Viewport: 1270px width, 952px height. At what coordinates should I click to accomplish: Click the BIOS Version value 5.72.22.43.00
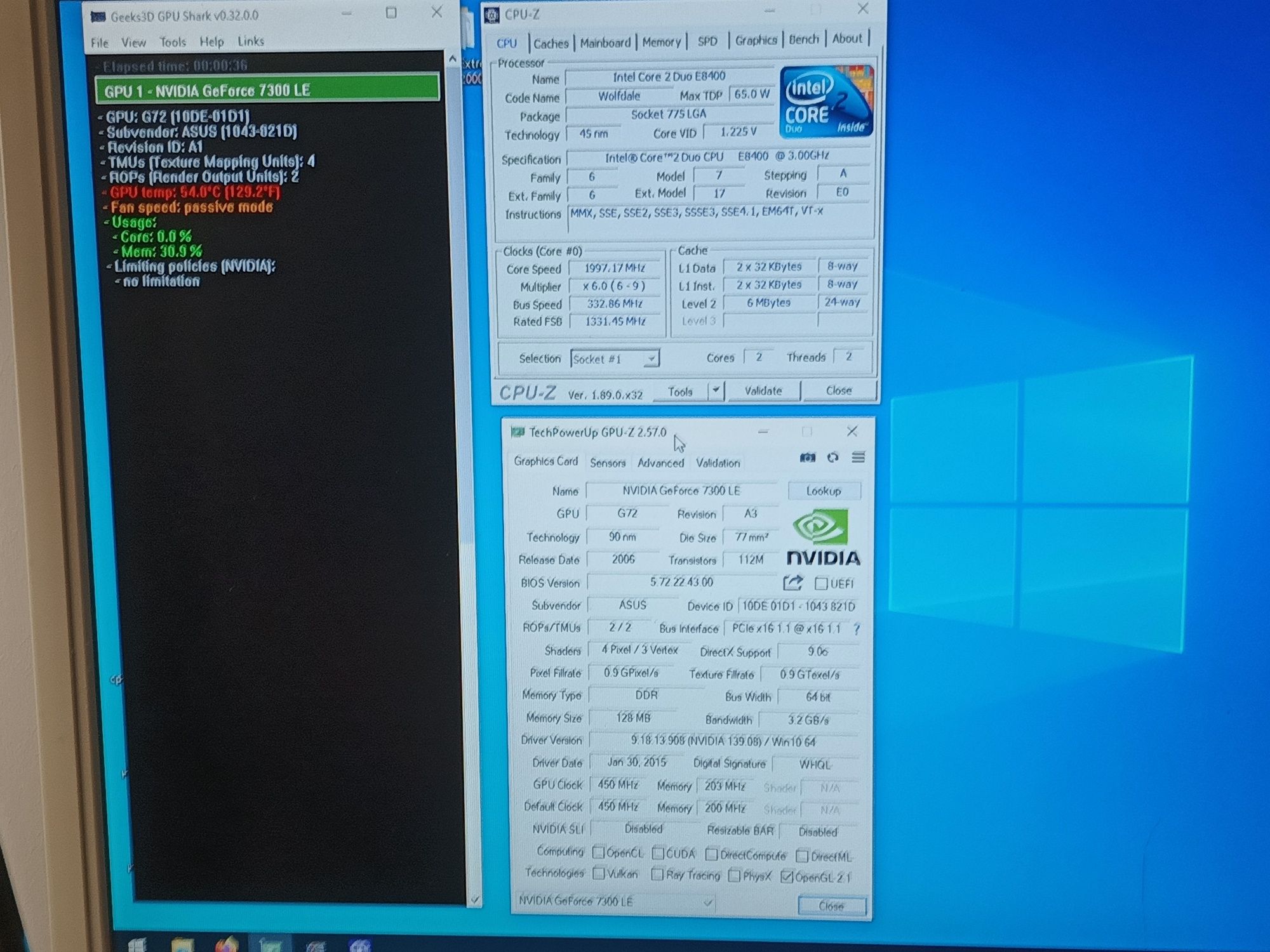click(x=682, y=582)
